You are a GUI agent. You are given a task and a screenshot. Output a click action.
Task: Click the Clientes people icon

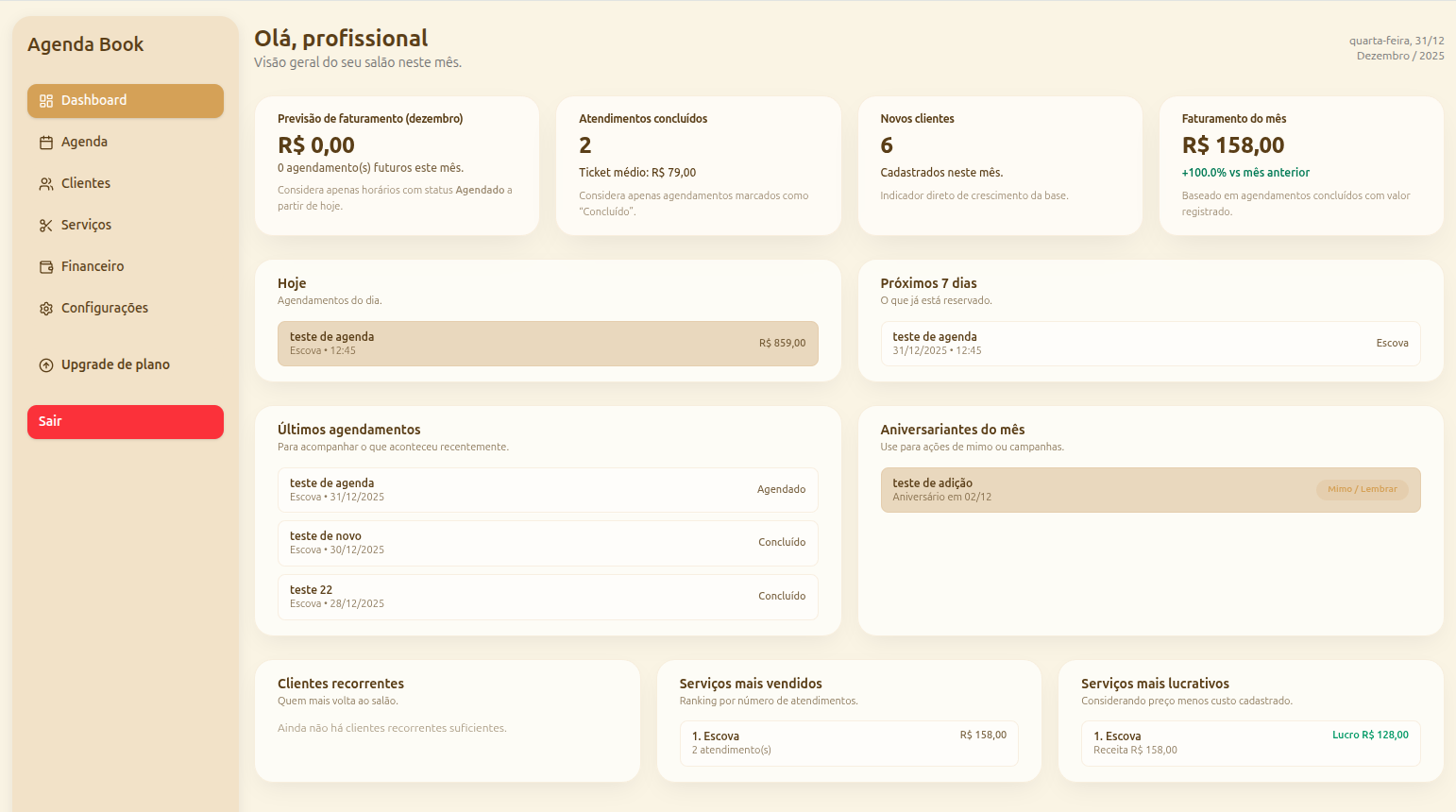(x=44, y=182)
